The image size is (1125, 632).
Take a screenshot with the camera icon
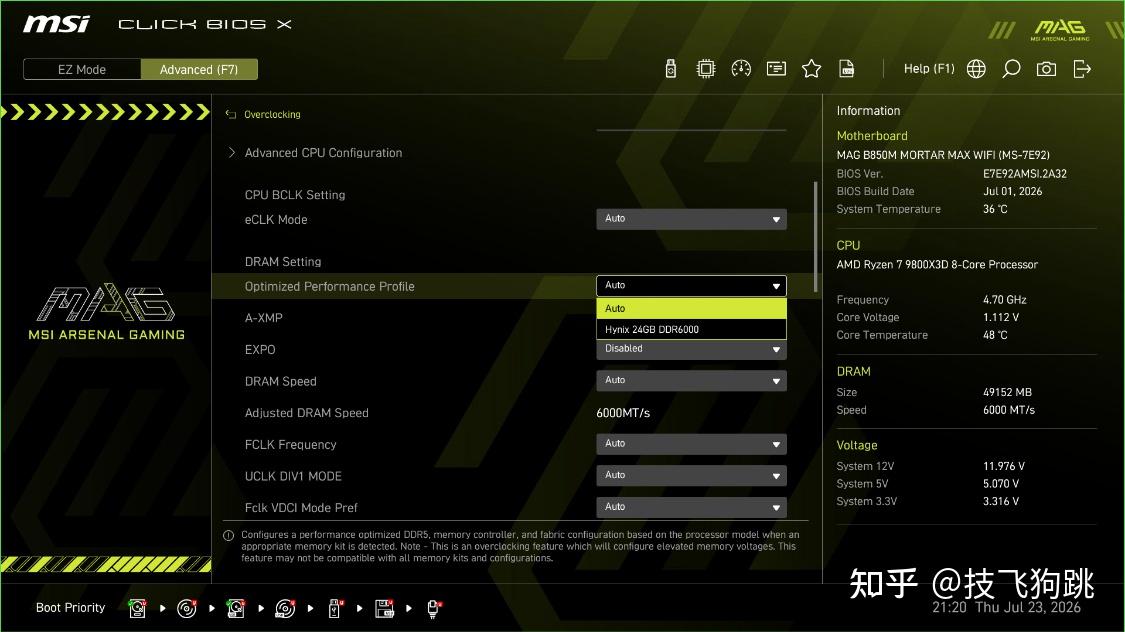1046,69
